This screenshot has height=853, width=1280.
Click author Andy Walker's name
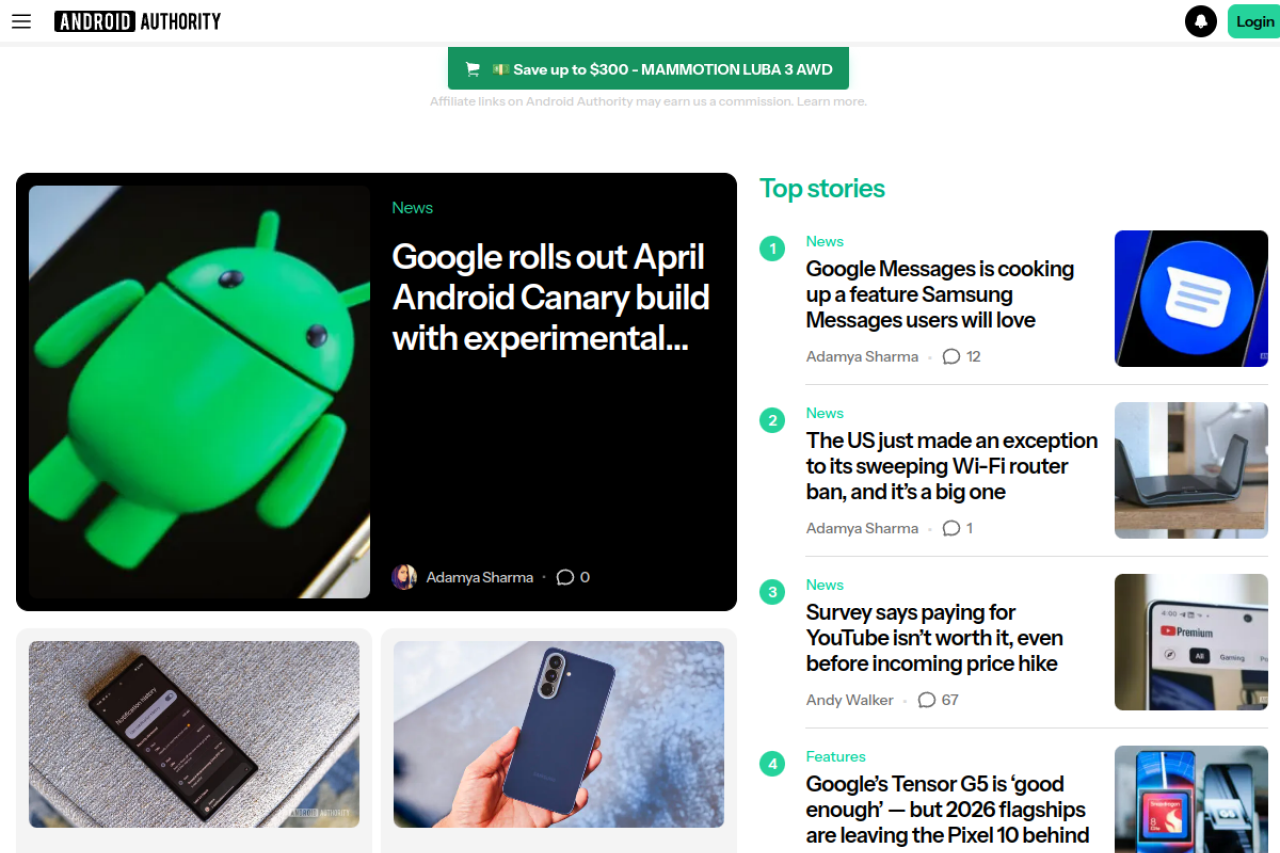click(x=850, y=700)
